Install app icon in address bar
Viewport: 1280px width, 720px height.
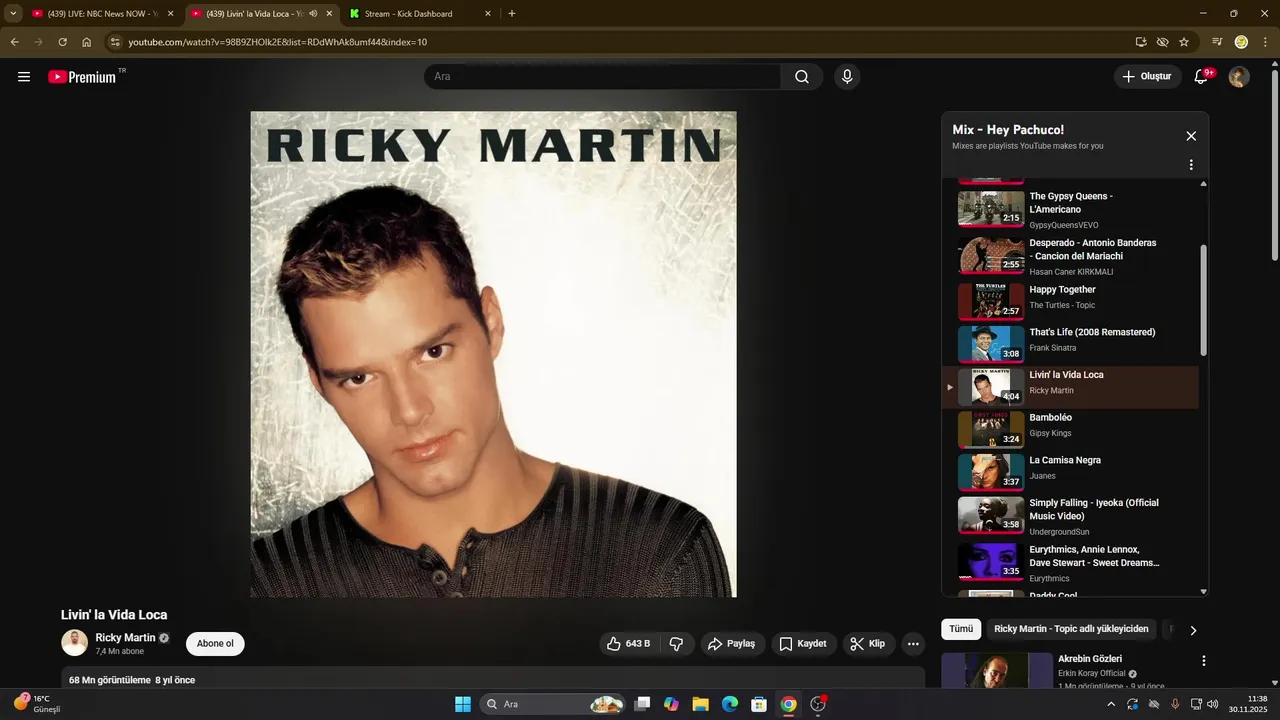tap(1141, 42)
